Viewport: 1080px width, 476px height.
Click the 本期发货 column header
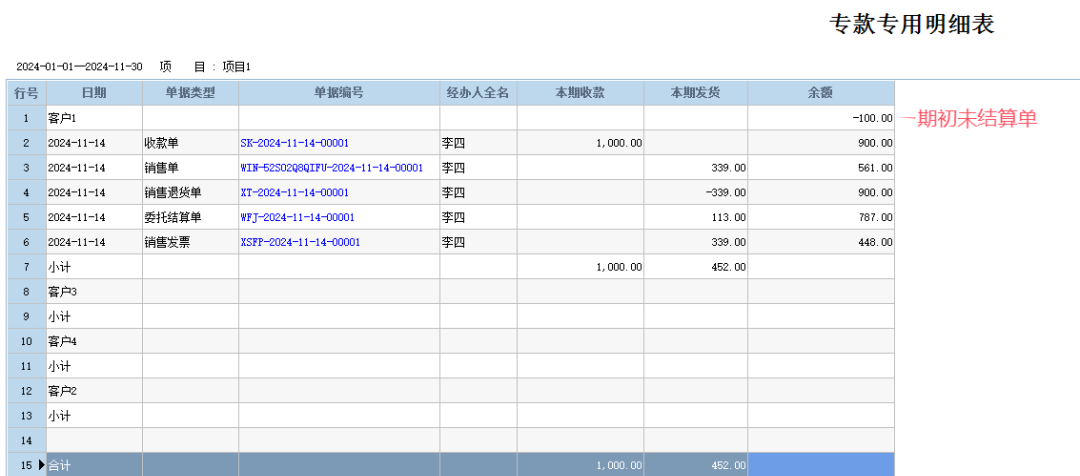(x=696, y=93)
